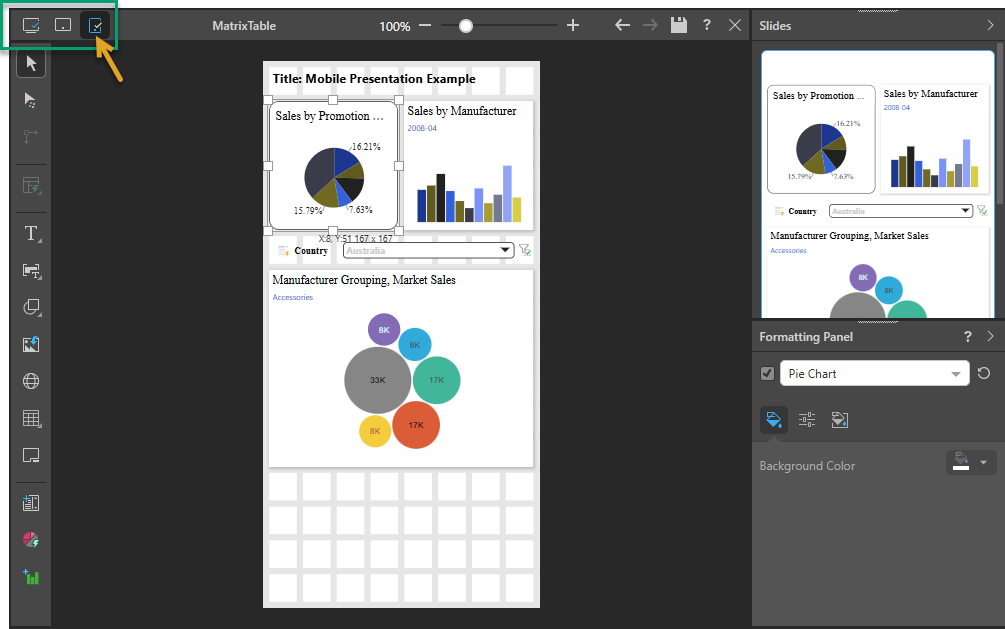Click the Shapes tool icon
Viewport: 1005px width, 629px height.
click(31, 308)
